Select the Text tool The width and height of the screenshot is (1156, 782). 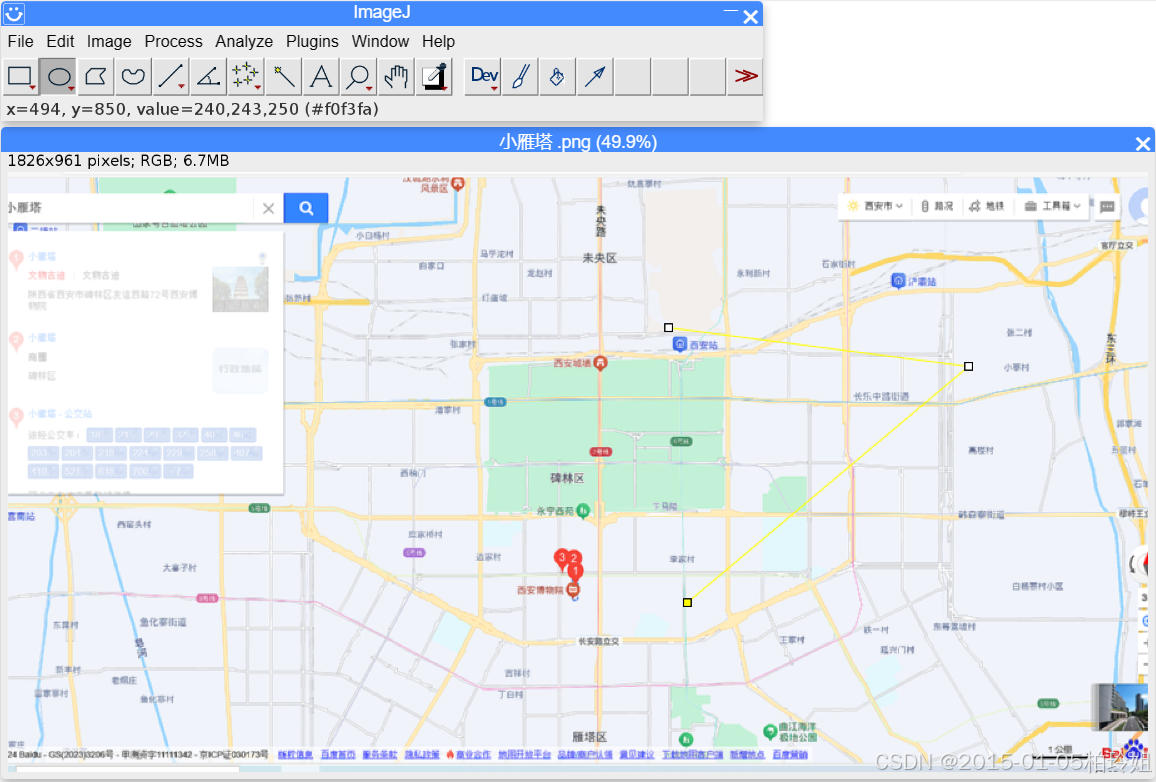[x=321, y=76]
